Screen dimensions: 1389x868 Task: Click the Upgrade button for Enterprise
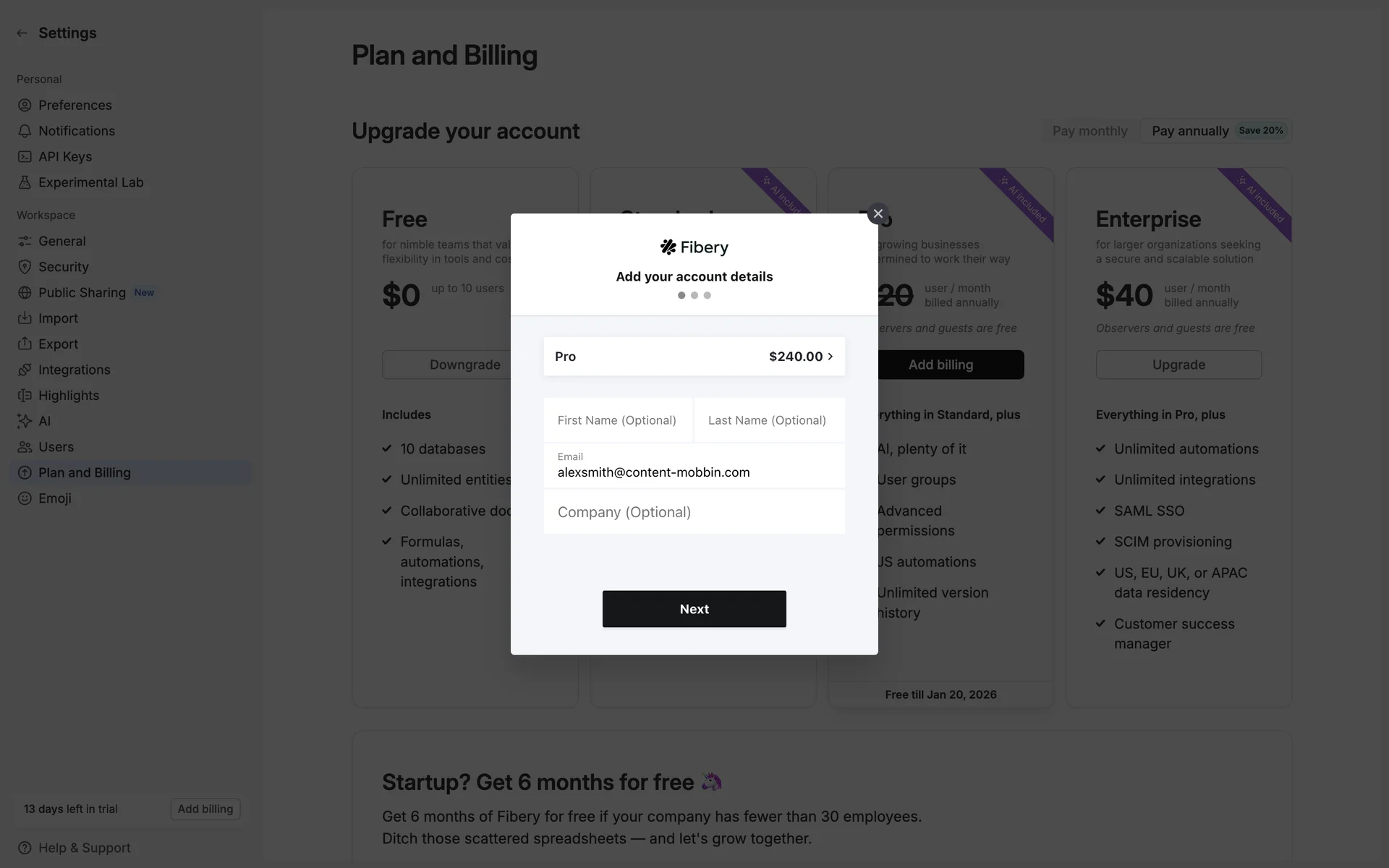pos(1178,365)
